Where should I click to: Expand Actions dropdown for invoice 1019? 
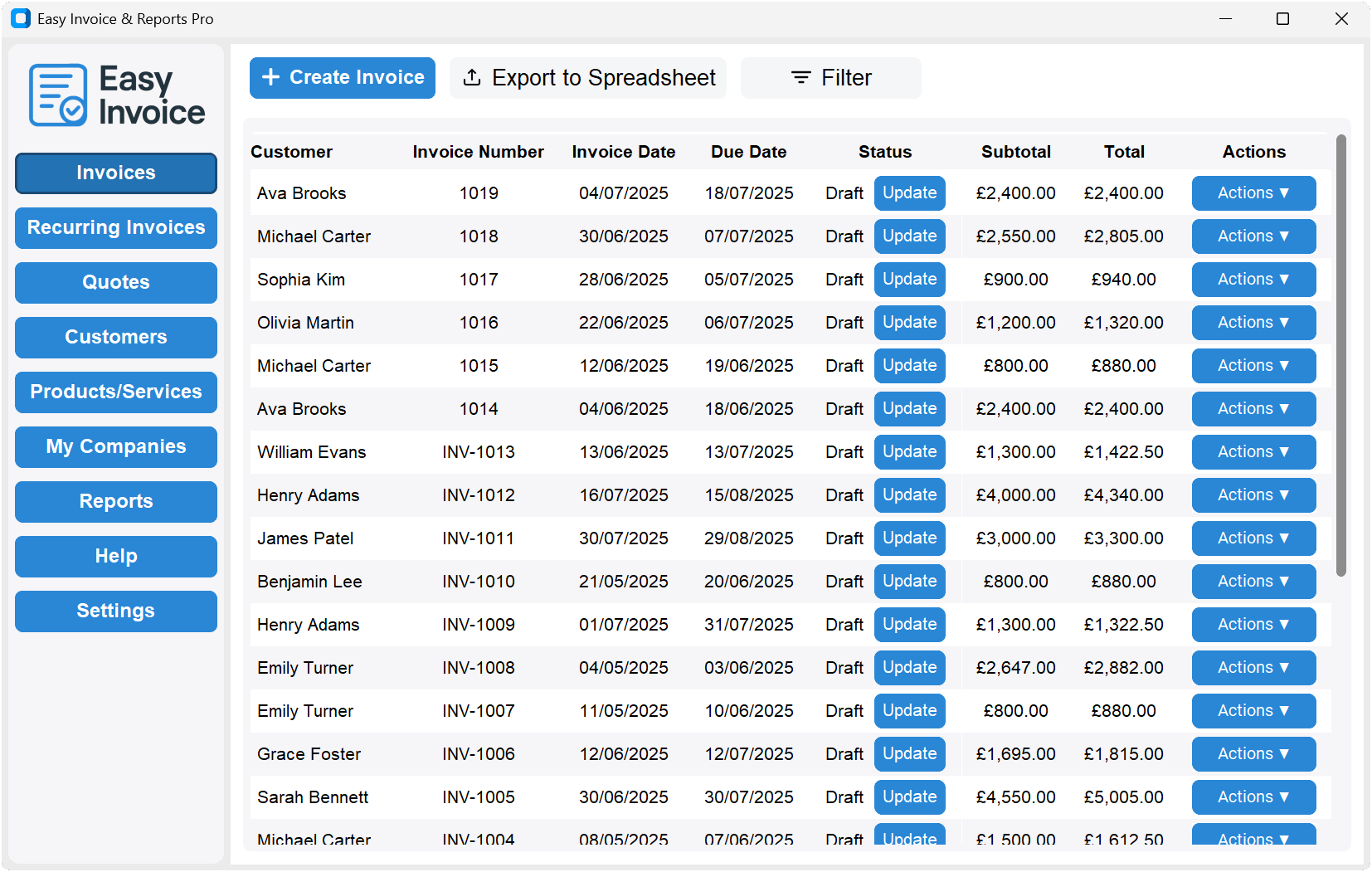click(1253, 193)
